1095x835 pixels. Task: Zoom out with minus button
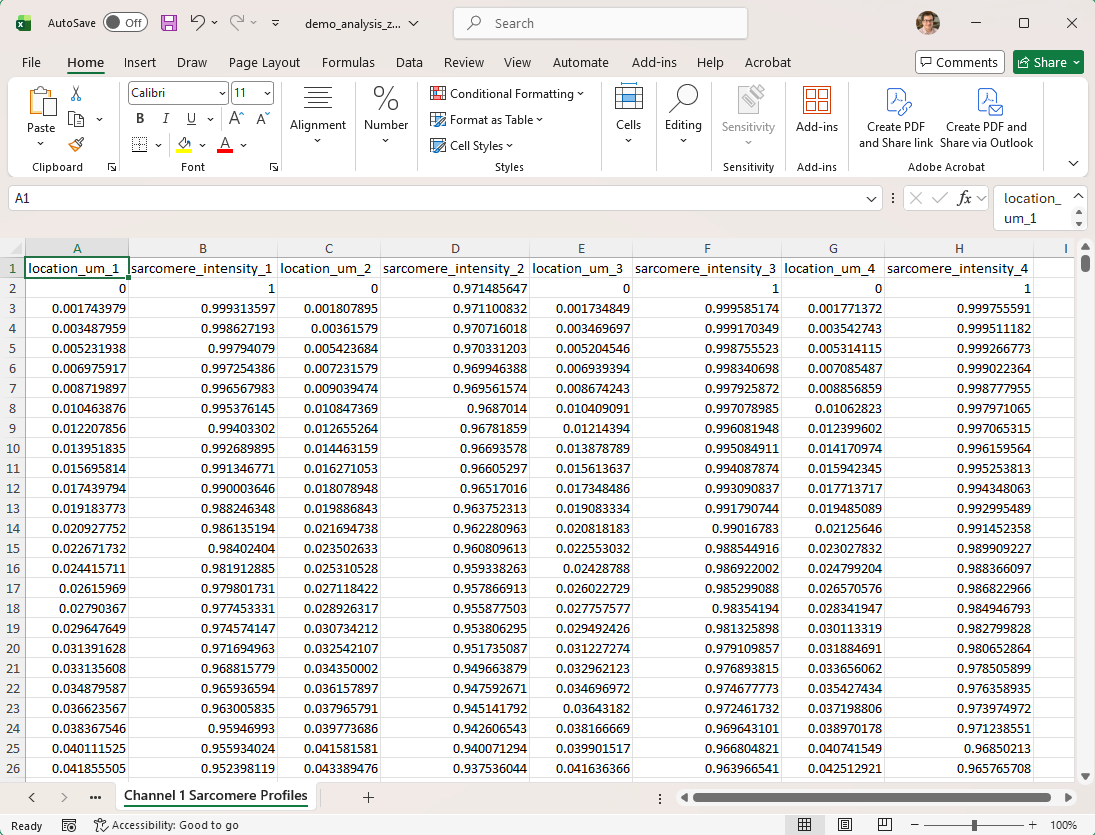click(x=914, y=825)
